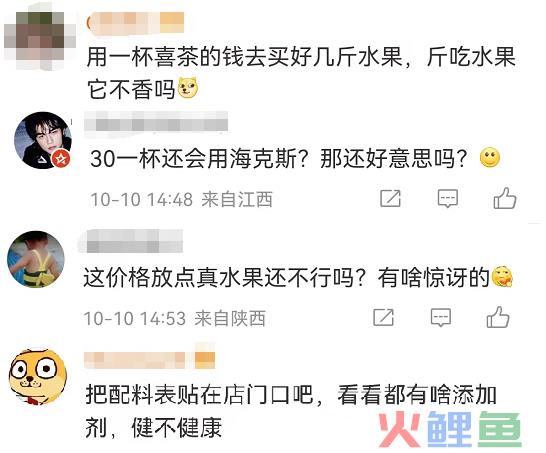Like the comment from Jiangxi
The height and width of the screenshot is (453, 546).
point(505,198)
